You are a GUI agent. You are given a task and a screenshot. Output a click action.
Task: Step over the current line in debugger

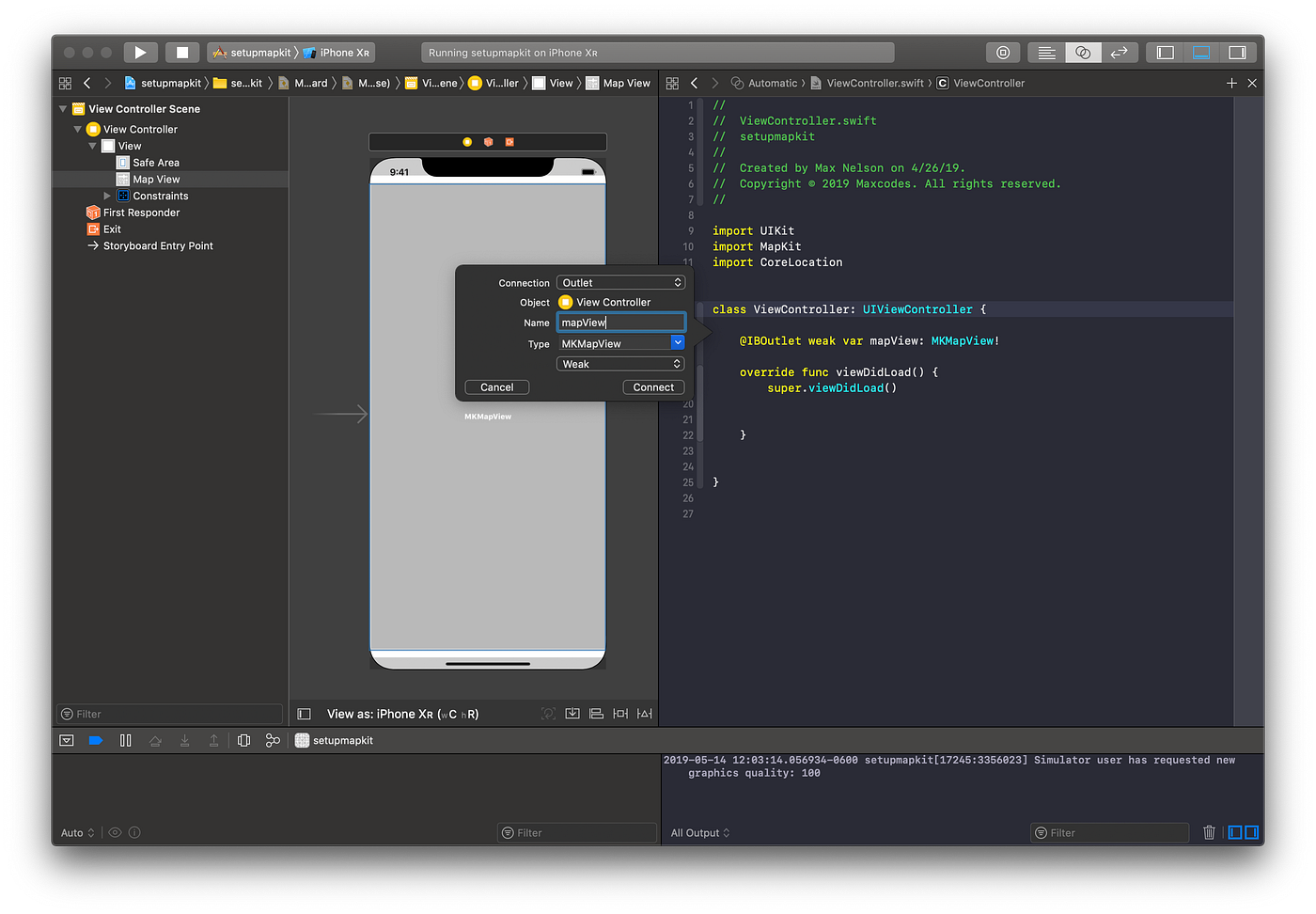[155, 740]
